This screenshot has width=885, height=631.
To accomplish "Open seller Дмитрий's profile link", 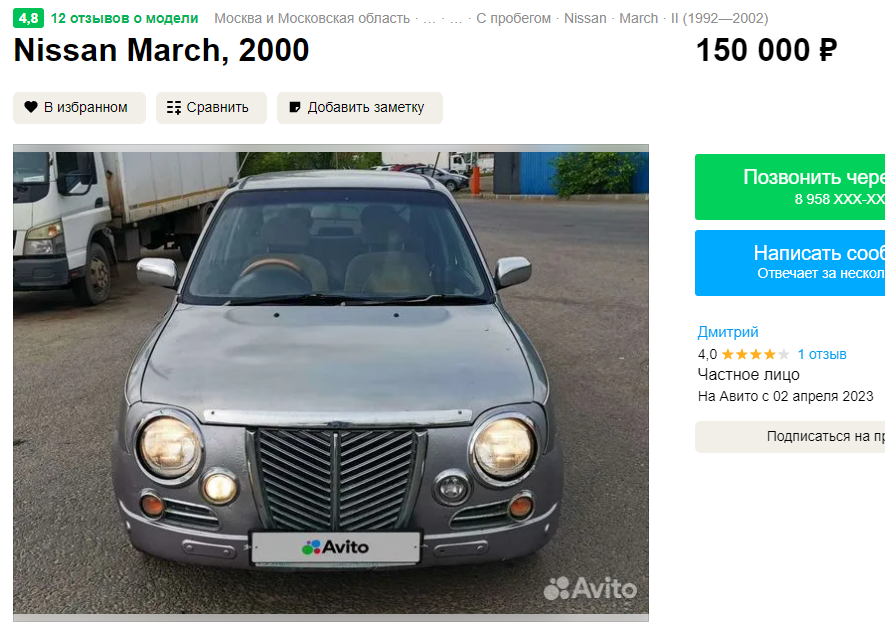I will pyautogui.click(x=728, y=332).
